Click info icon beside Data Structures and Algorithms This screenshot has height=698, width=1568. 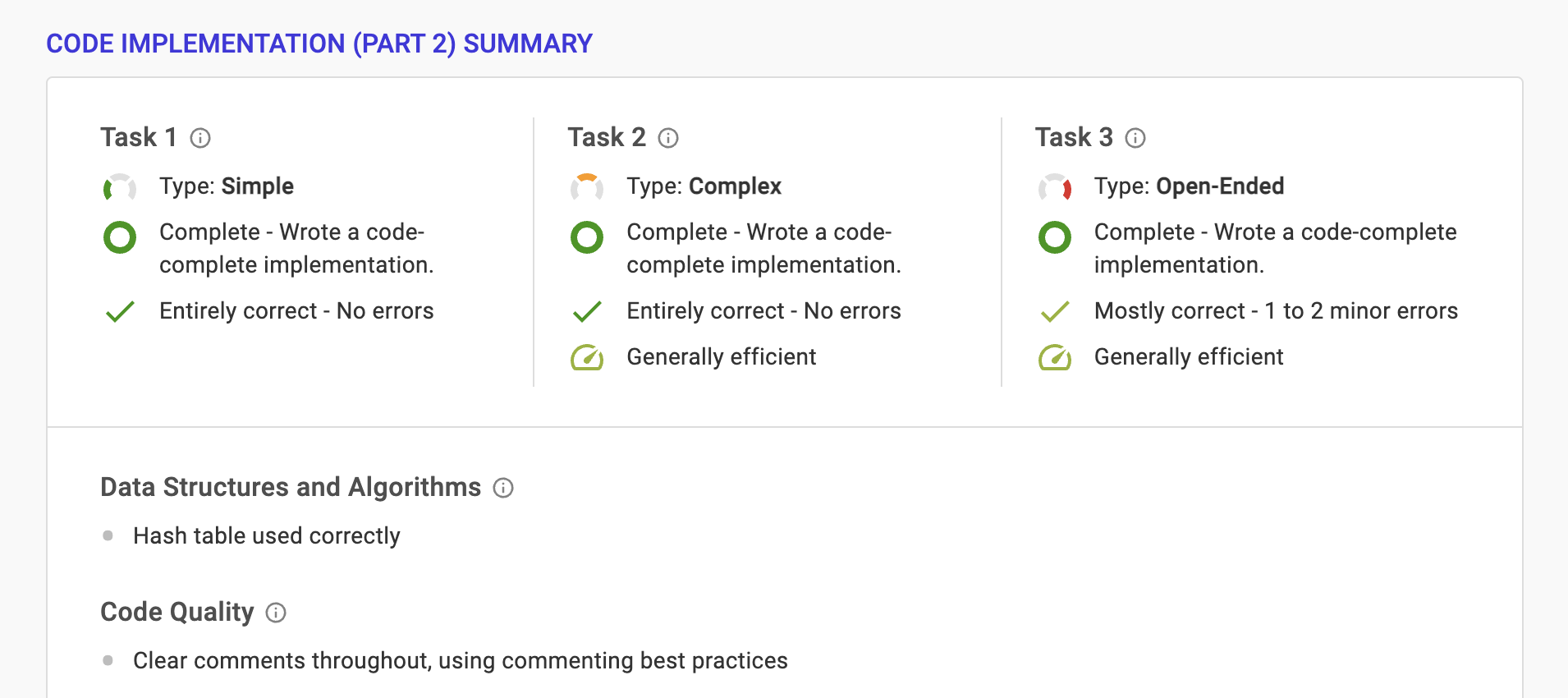click(503, 488)
